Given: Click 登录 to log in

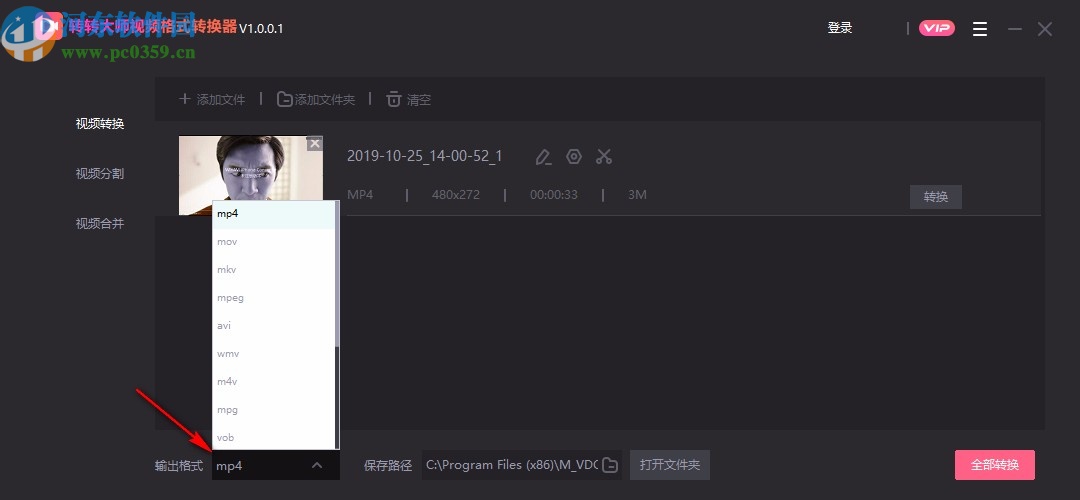Looking at the screenshot, I should pos(840,28).
